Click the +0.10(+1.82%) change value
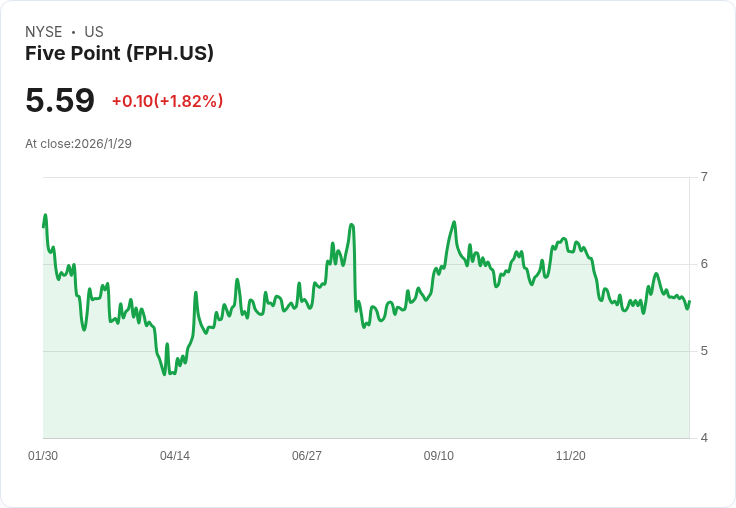 coord(167,101)
